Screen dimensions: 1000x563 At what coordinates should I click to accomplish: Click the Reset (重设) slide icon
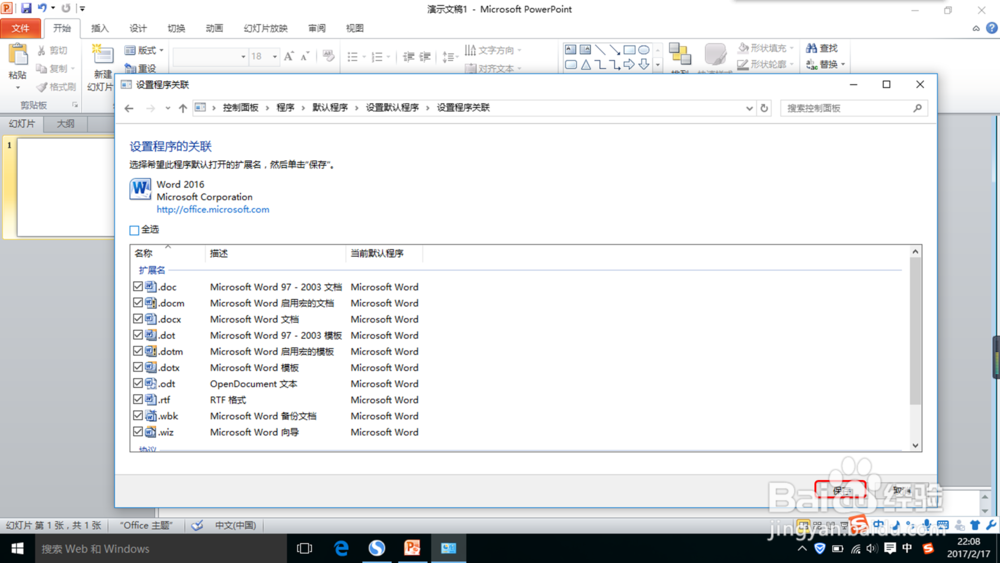point(130,68)
